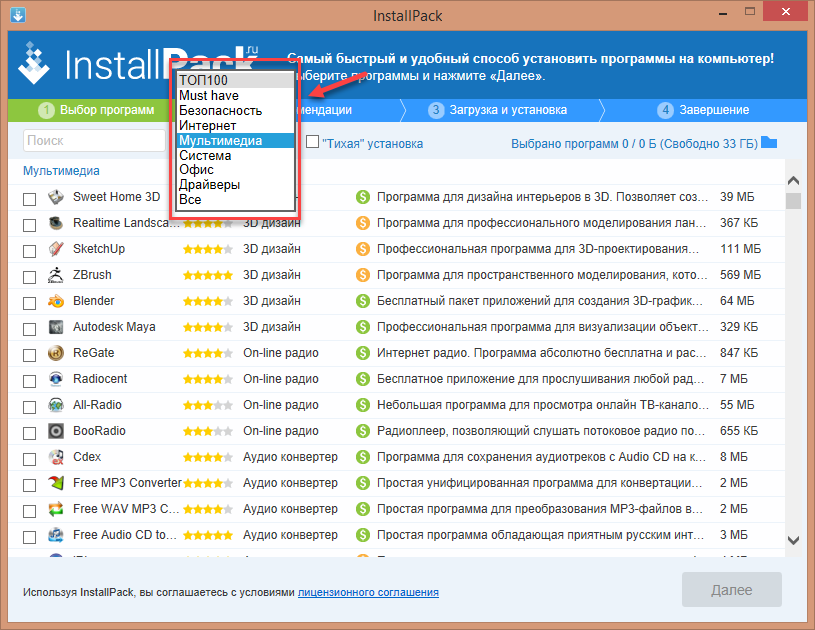815x630 pixels.
Task: Click the Blender program icon
Action: [58, 301]
